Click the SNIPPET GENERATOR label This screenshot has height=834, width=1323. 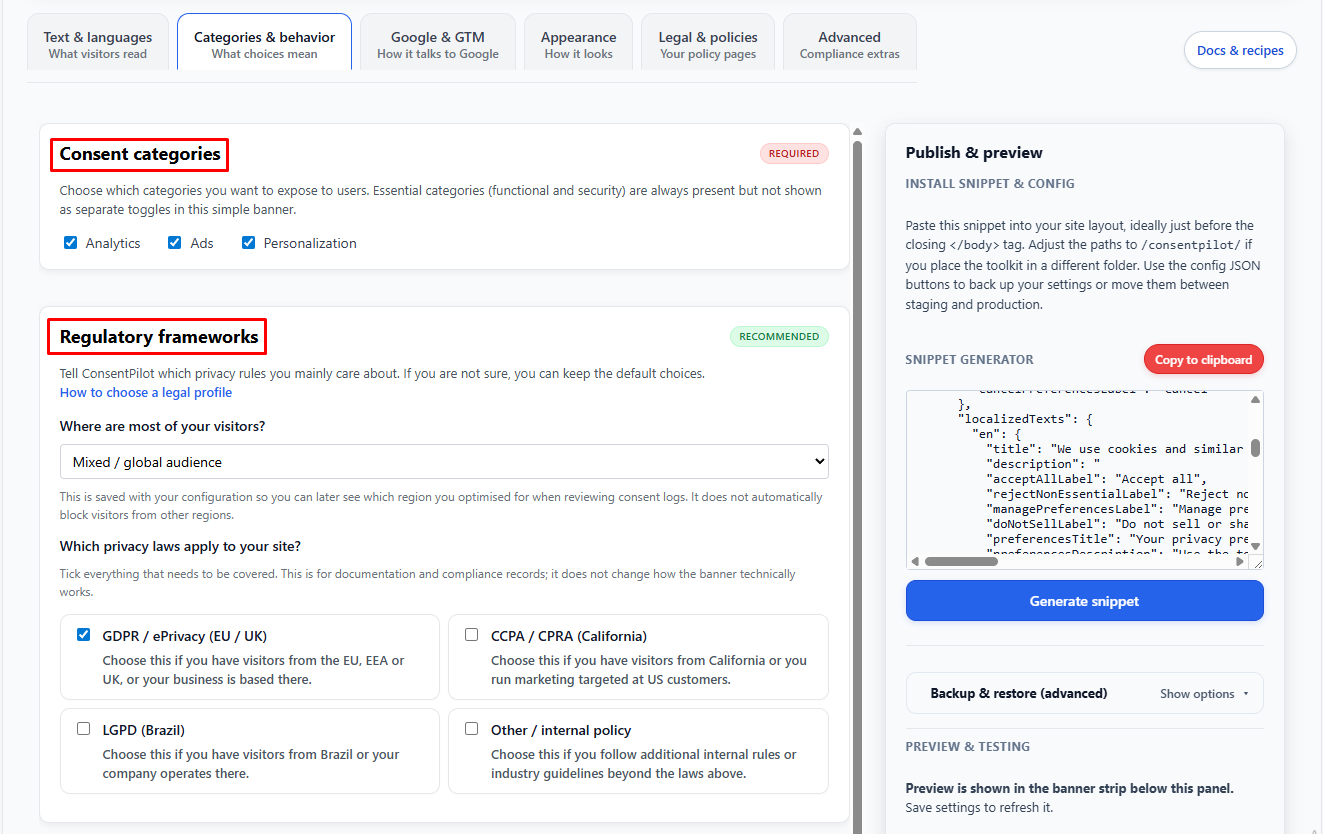pos(970,360)
